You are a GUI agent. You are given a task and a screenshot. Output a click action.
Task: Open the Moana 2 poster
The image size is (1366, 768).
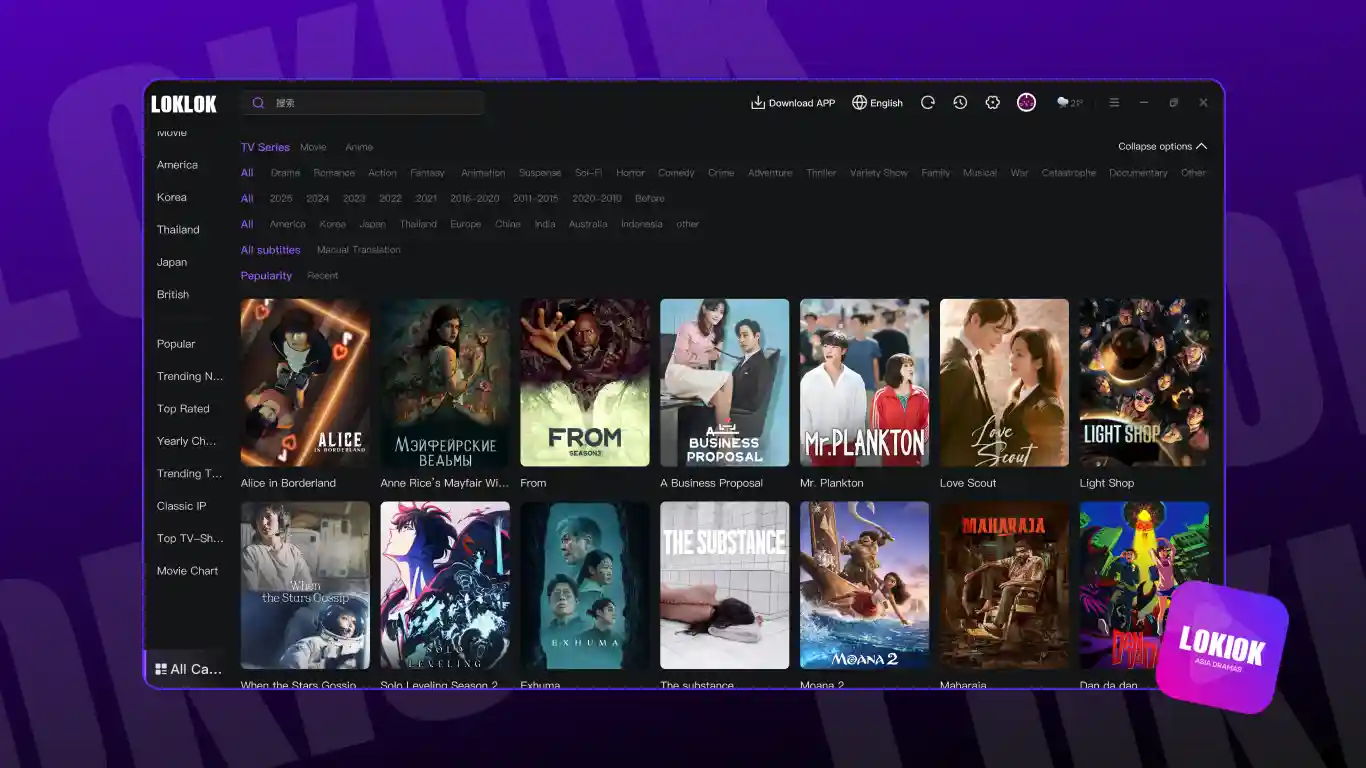[x=865, y=585]
